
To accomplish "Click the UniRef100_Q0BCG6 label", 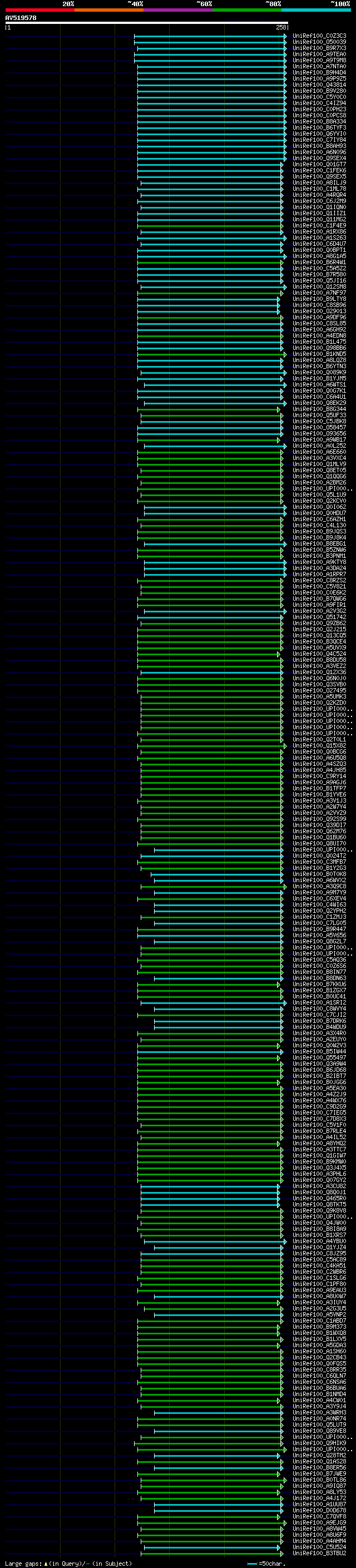I will point(319,752).
